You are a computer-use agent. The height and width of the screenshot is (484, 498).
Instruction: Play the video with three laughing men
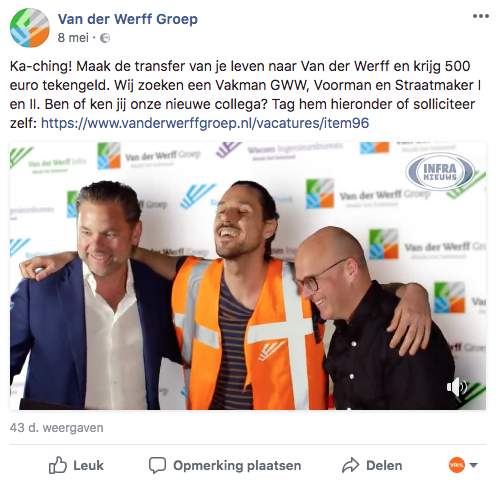(248, 276)
